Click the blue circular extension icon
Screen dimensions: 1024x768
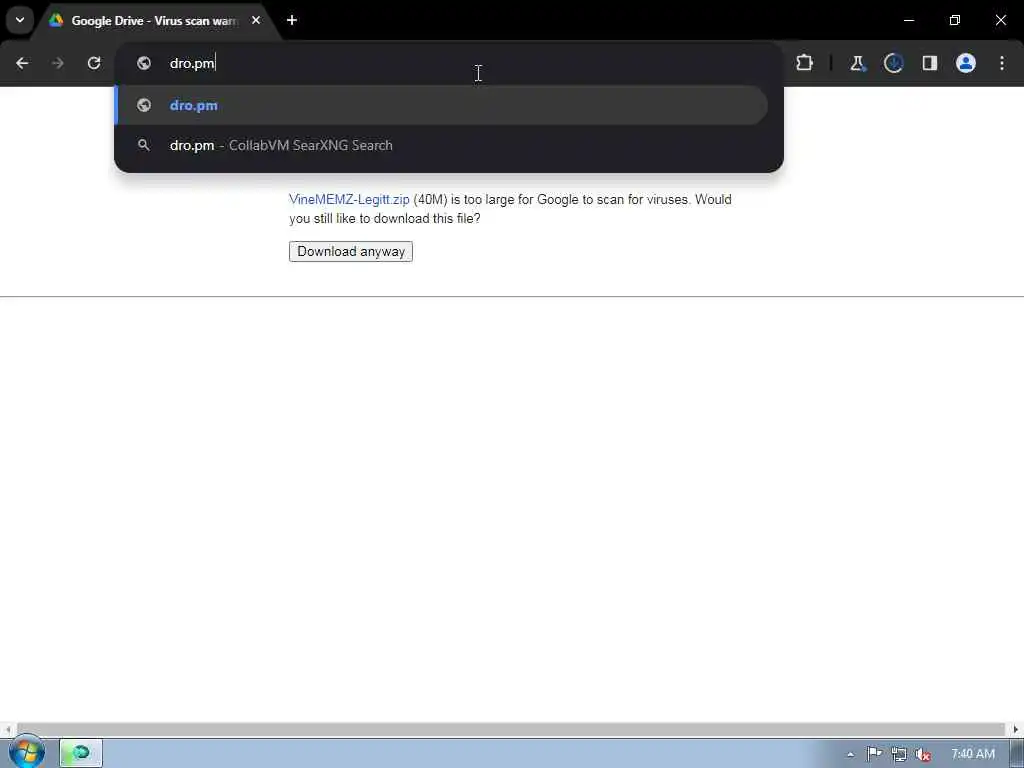893,63
